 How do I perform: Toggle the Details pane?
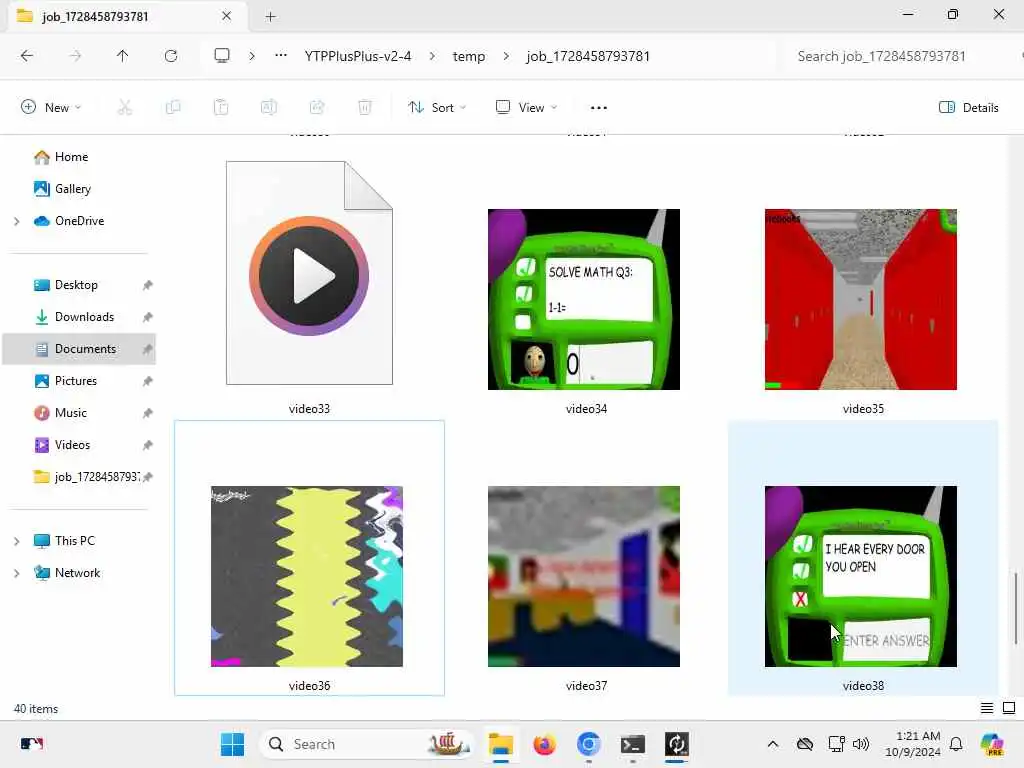969,108
